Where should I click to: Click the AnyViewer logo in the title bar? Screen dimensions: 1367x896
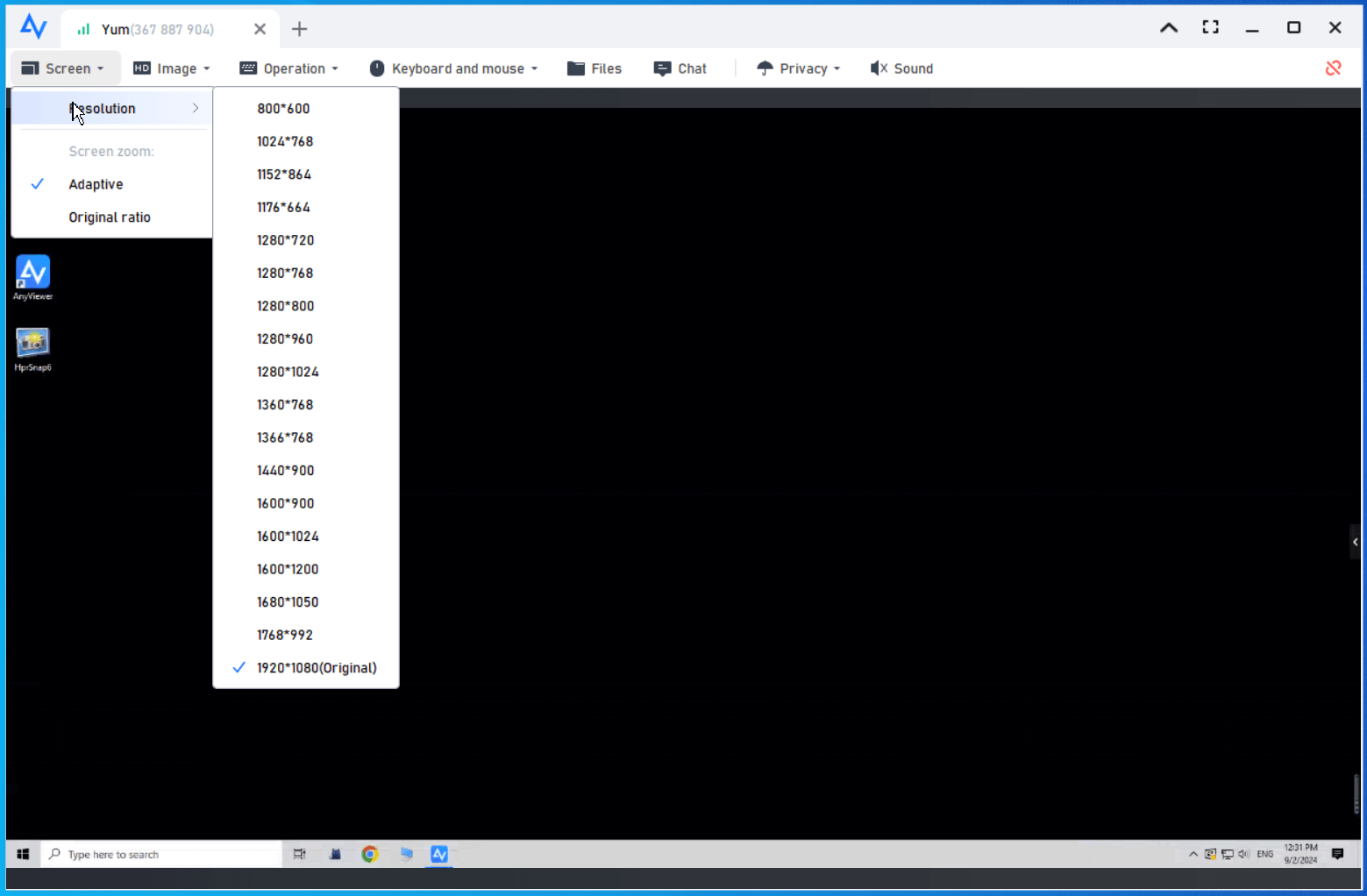(x=33, y=27)
